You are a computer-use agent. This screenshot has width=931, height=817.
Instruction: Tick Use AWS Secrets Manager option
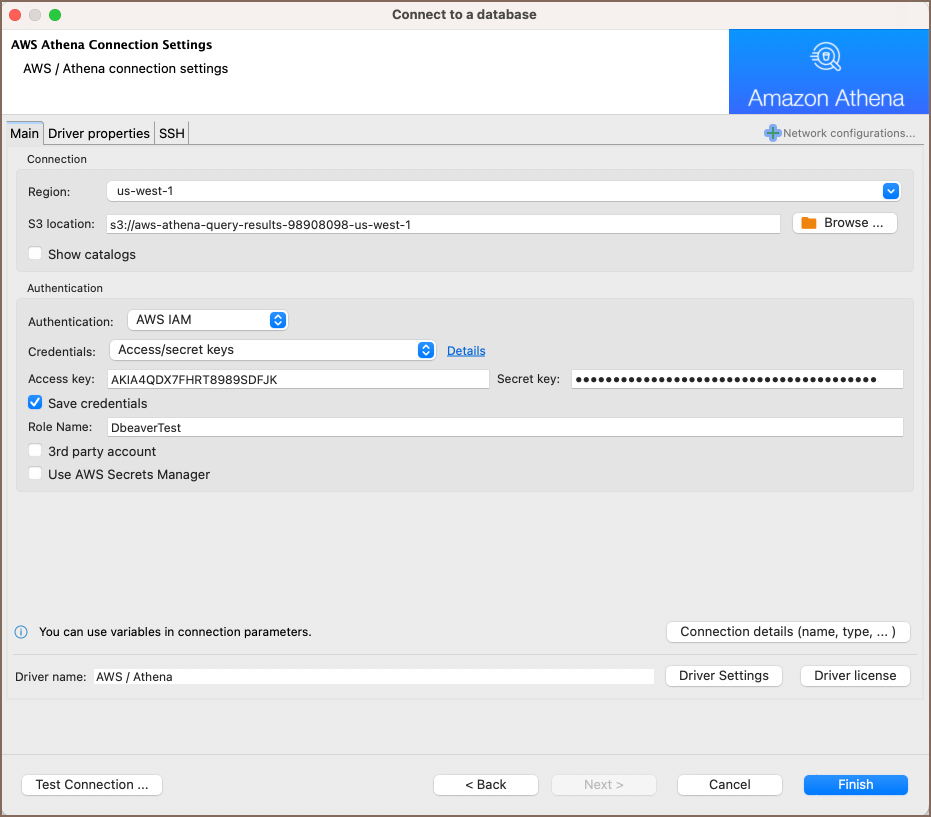[36, 474]
